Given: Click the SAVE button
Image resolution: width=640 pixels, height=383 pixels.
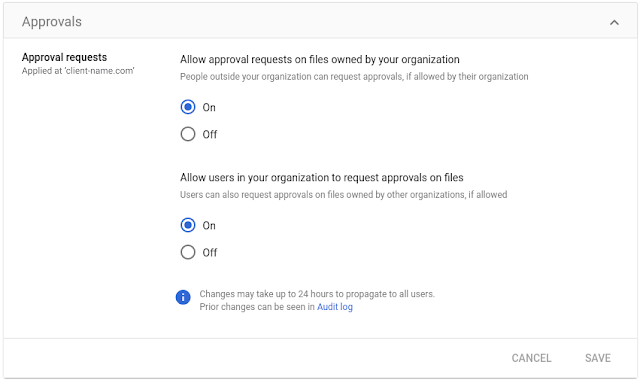Looking at the screenshot, I should 598,358.
